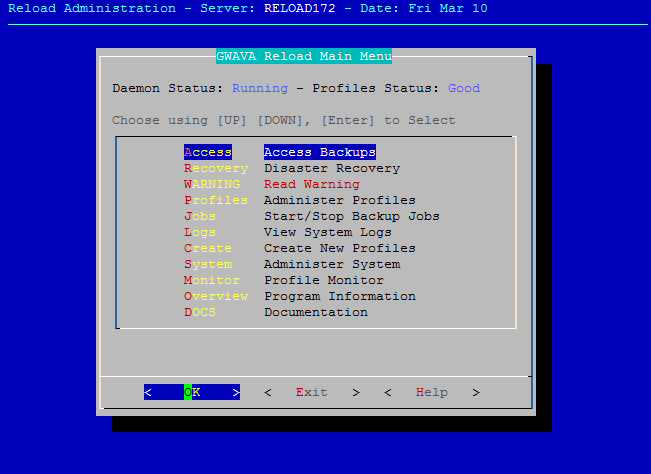Click the RELOAD172 server name

(x=300, y=8)
